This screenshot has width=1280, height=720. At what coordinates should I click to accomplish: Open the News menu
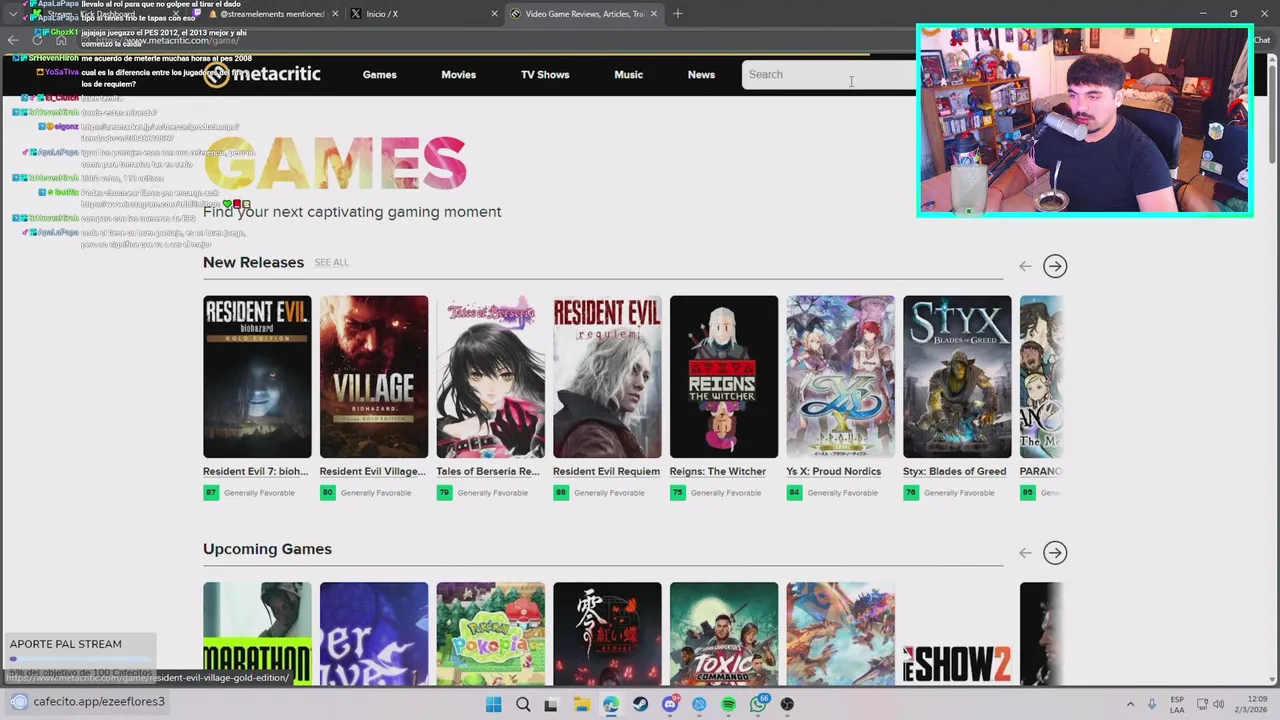click(x=701, y=75)
